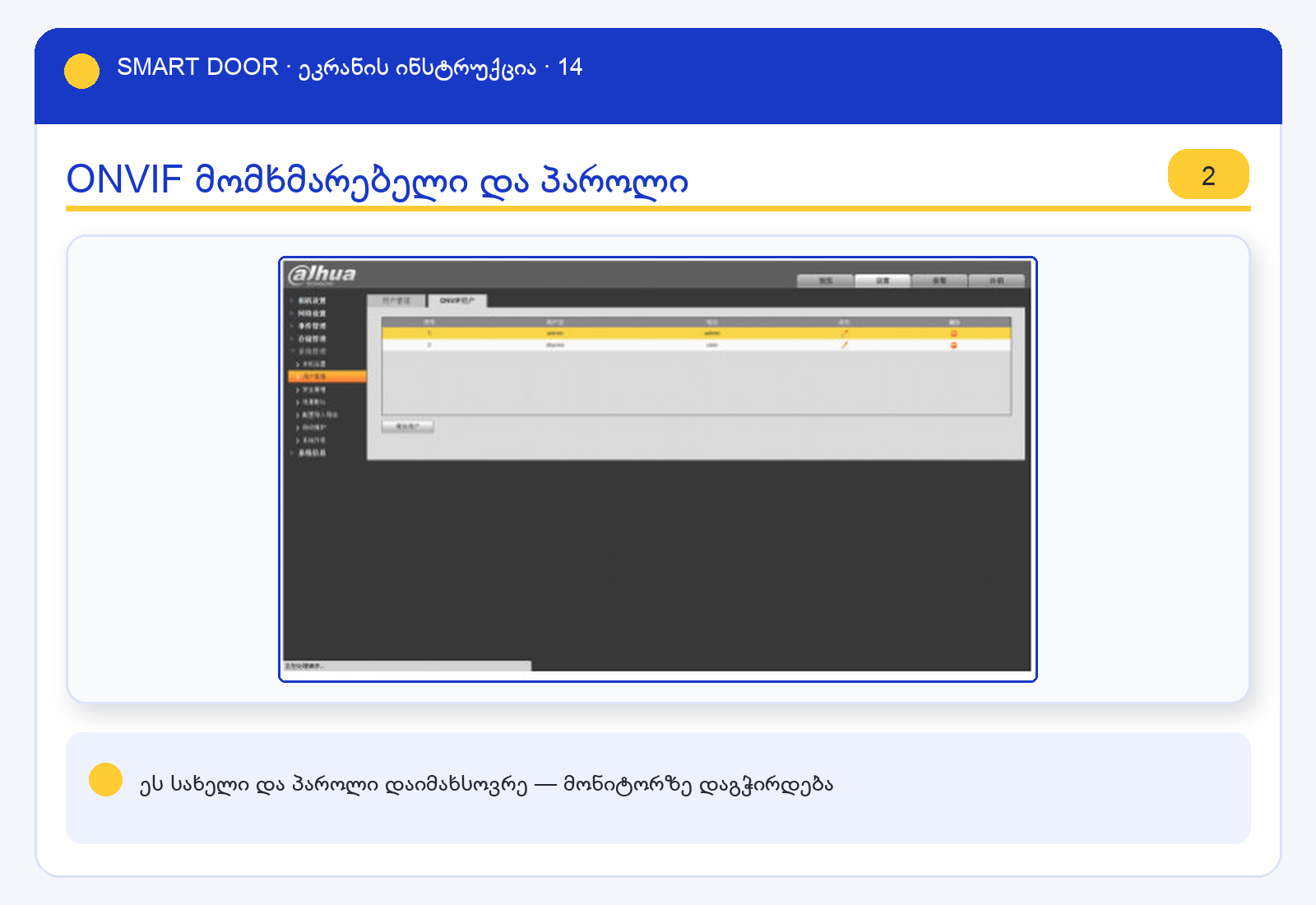
Task: Click the red delete icon in the admin row
Action: [x=954, y=333]
